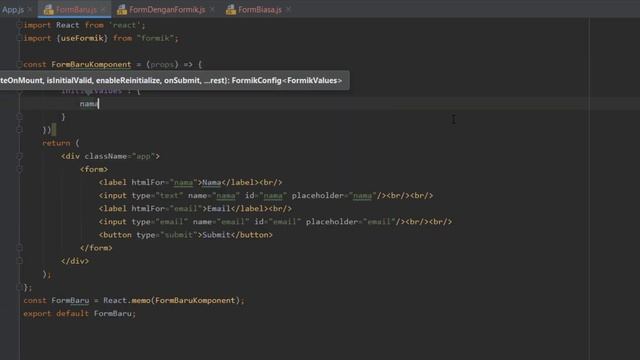640x360 pixels.
Task: Click fold marker beside closing form tag
Action: pyautogui.click(x=19, y=247)
